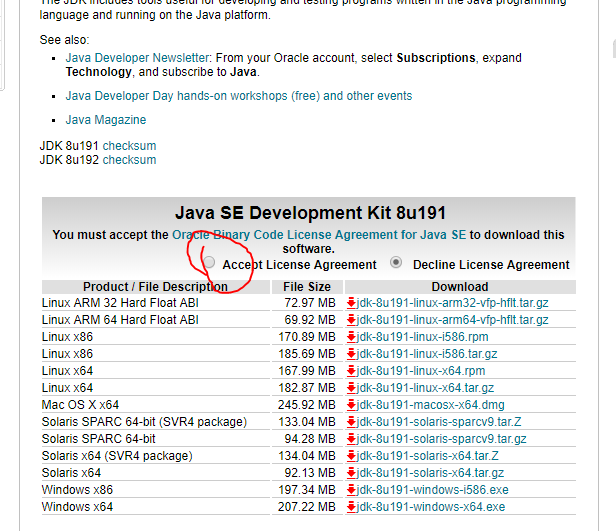This screenshot has height=531, width=616.
Task: Click the 245.92 MB file size
Action: pyautogui.click(x=307, y=405)
